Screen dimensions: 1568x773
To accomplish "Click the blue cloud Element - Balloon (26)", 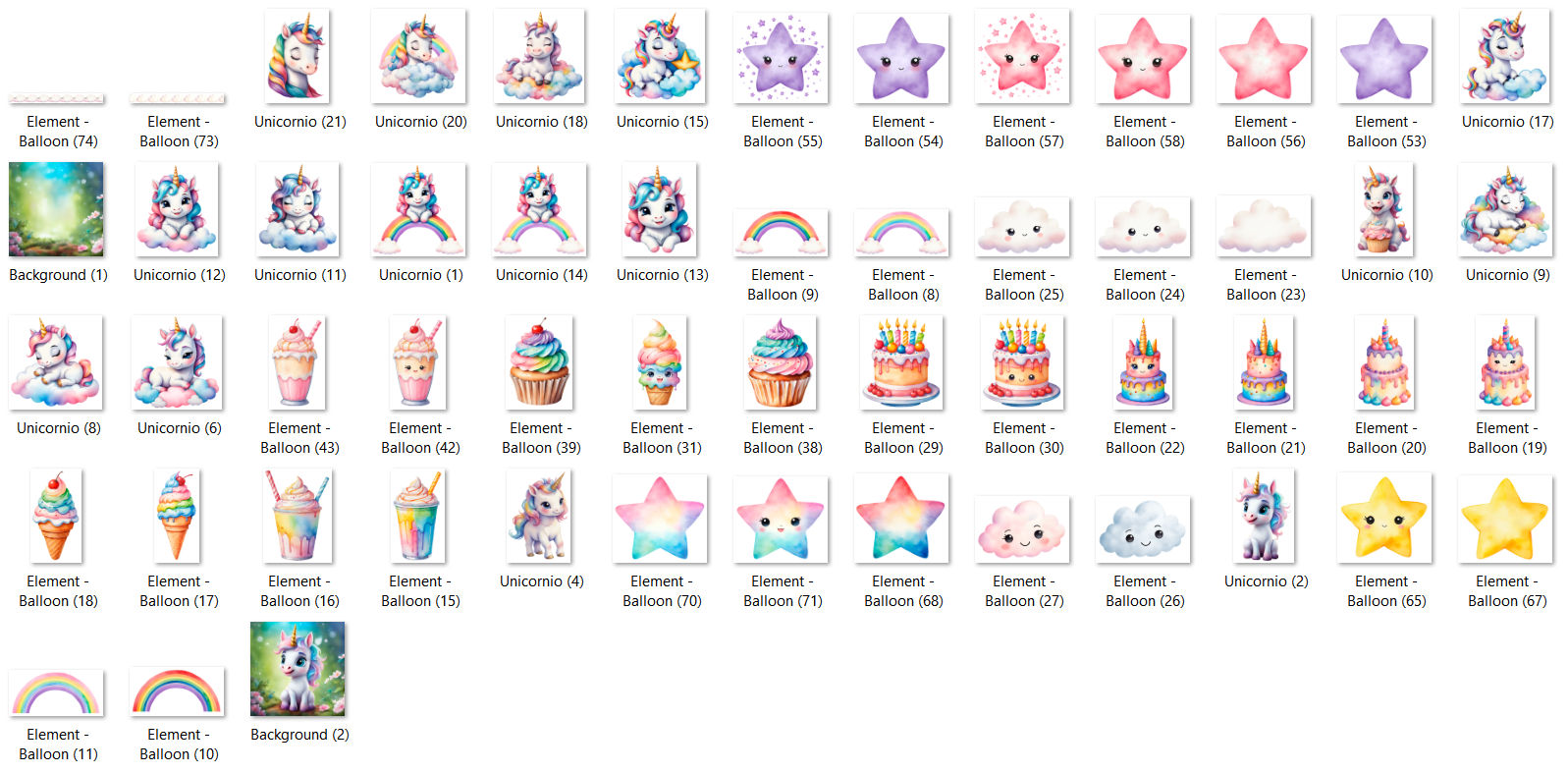I will click(x=1143, y=528).
